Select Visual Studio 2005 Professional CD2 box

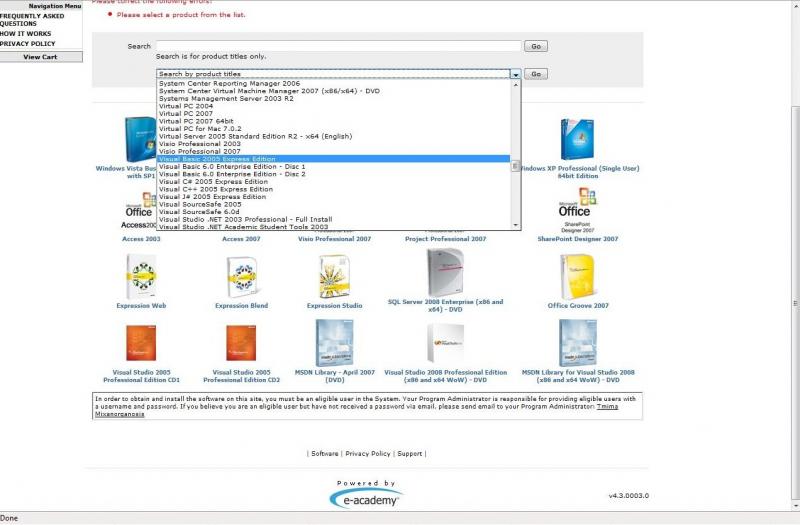pyautogui.click(x=241, y=343)
